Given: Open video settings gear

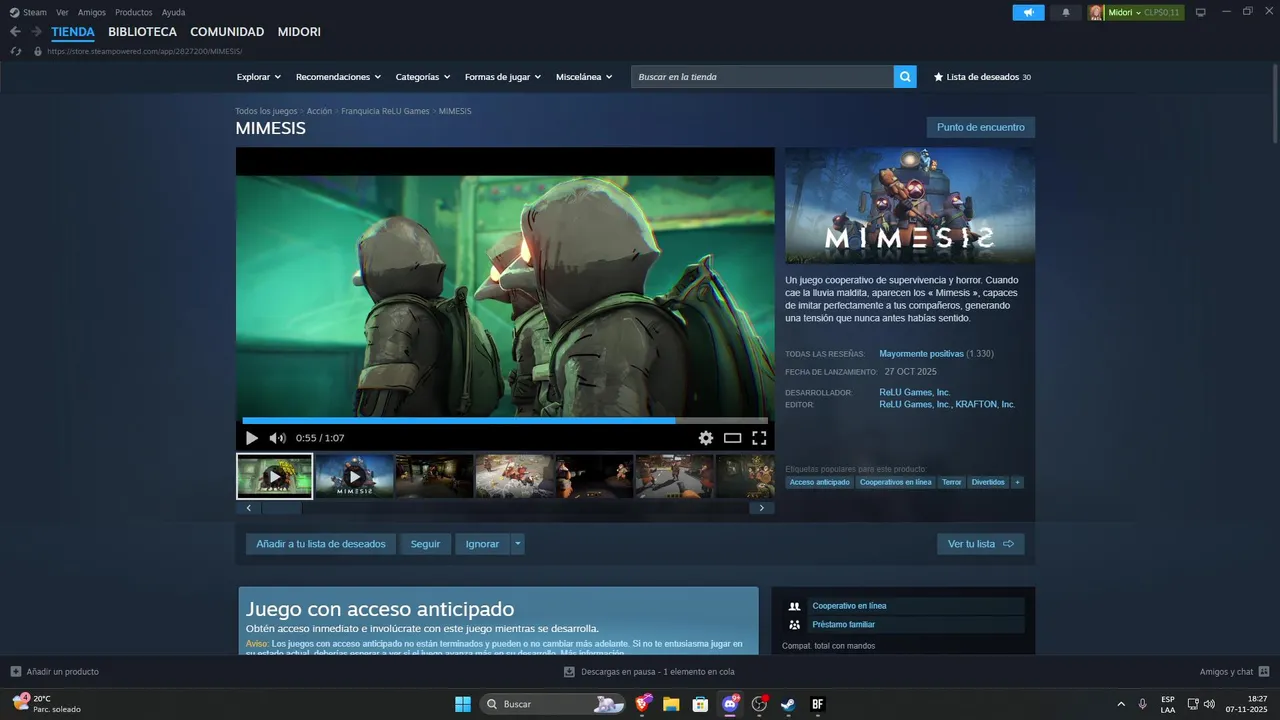Looking at the screenshot, I should click(x=706, y=438).
